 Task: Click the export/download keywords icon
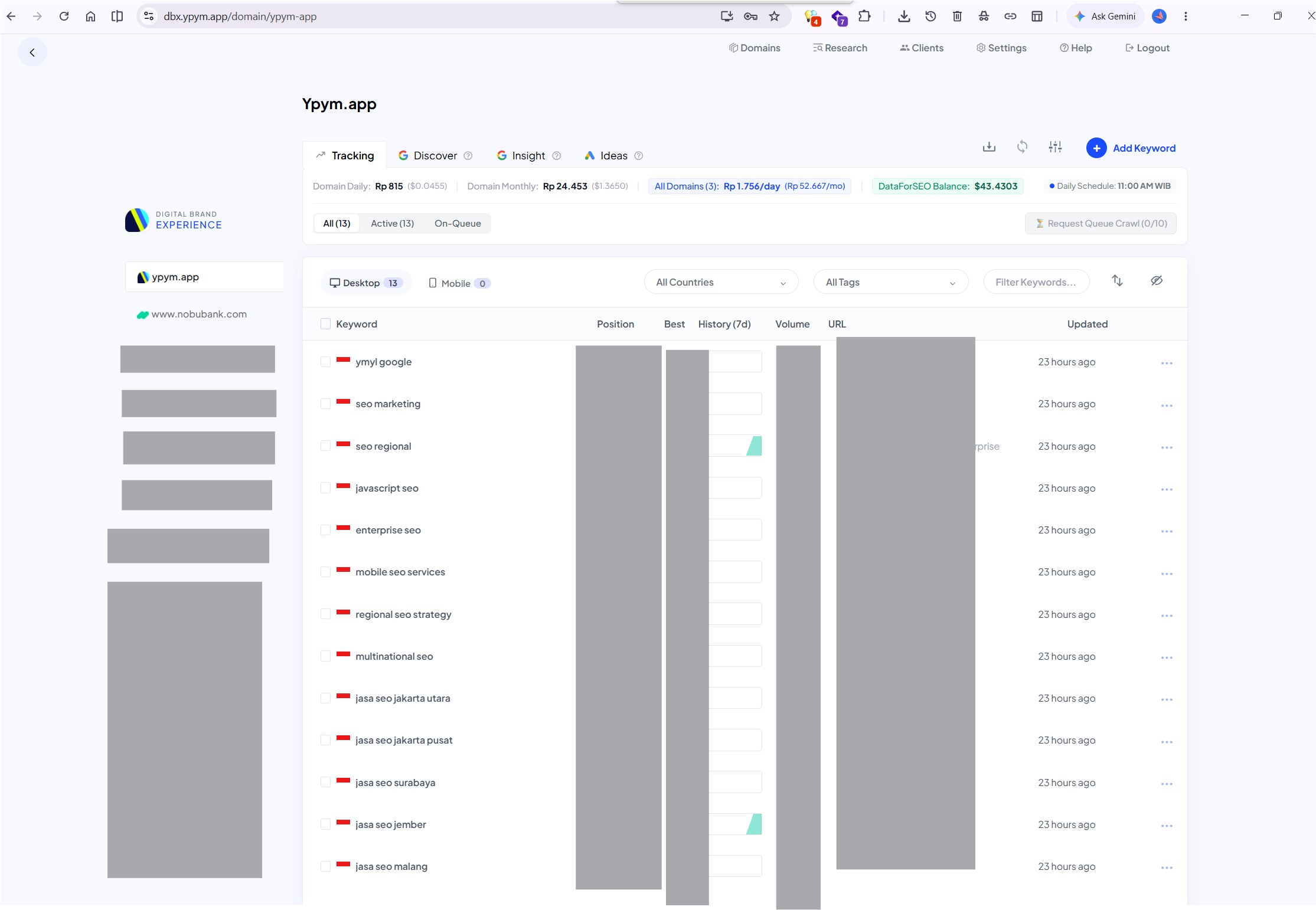(x=989, y=147)
